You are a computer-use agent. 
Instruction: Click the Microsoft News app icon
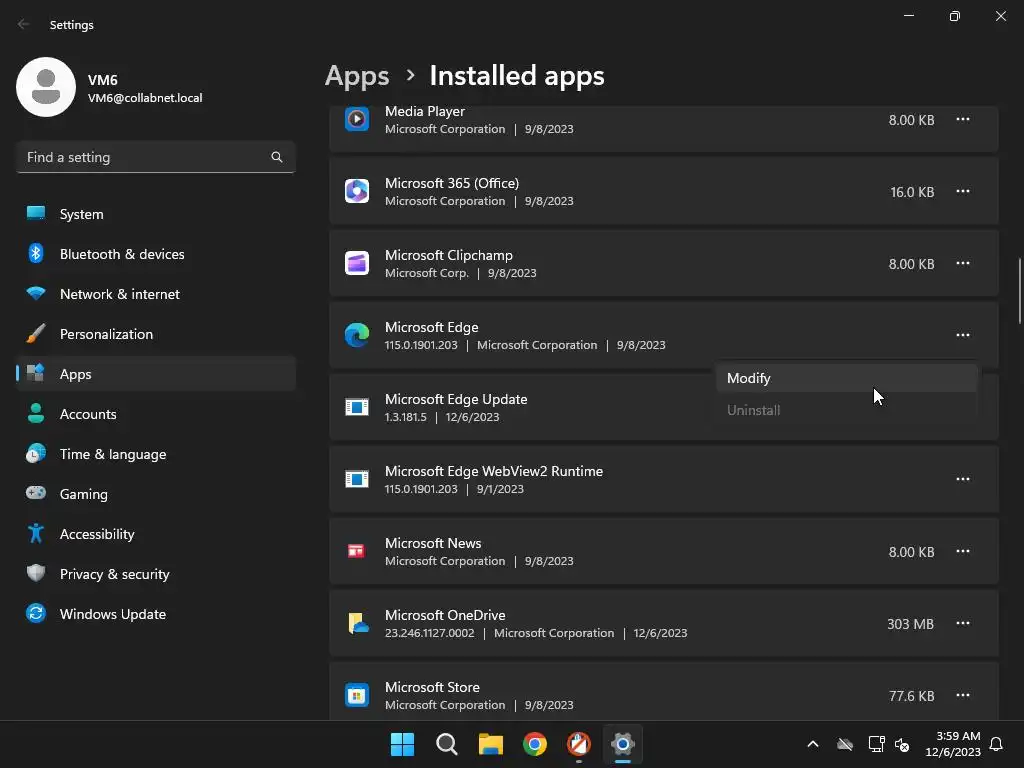point(357,551)
